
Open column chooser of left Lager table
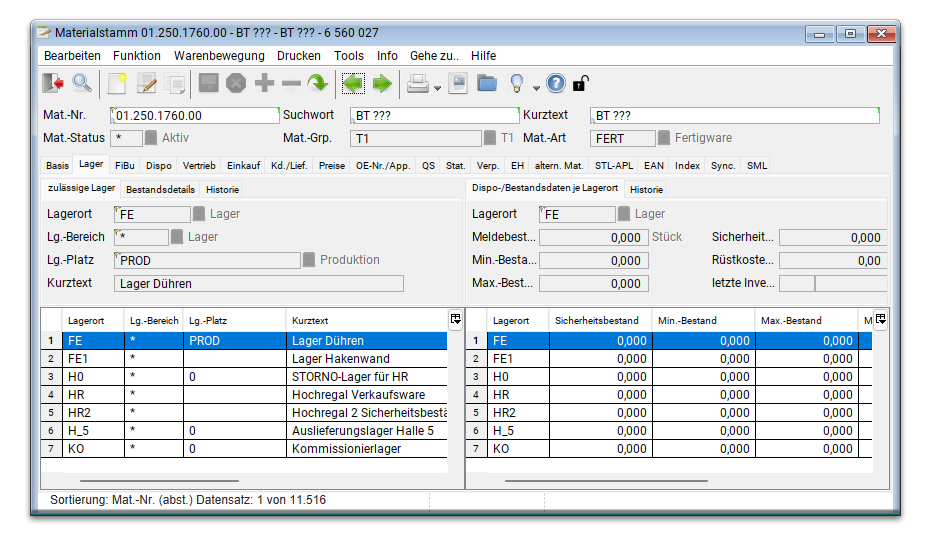455,319
